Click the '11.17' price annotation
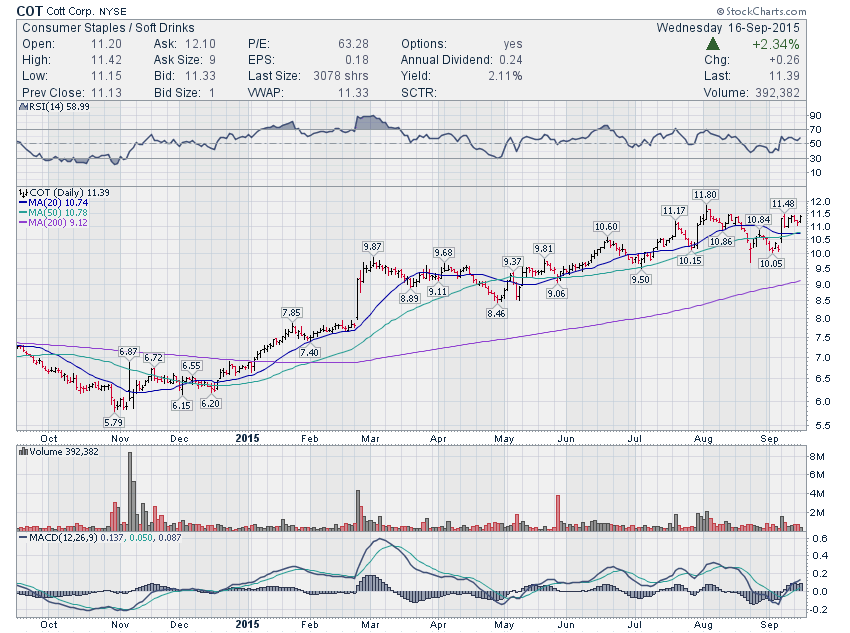Viewport: 850px width, 633px height. pos(674,211)
